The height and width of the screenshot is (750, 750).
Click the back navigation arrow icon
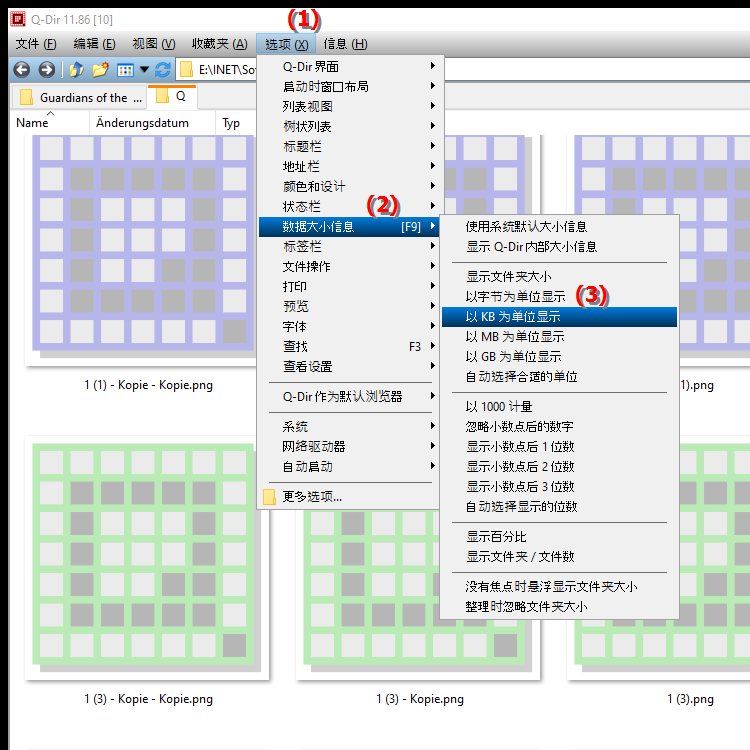[x=22, y=70]
